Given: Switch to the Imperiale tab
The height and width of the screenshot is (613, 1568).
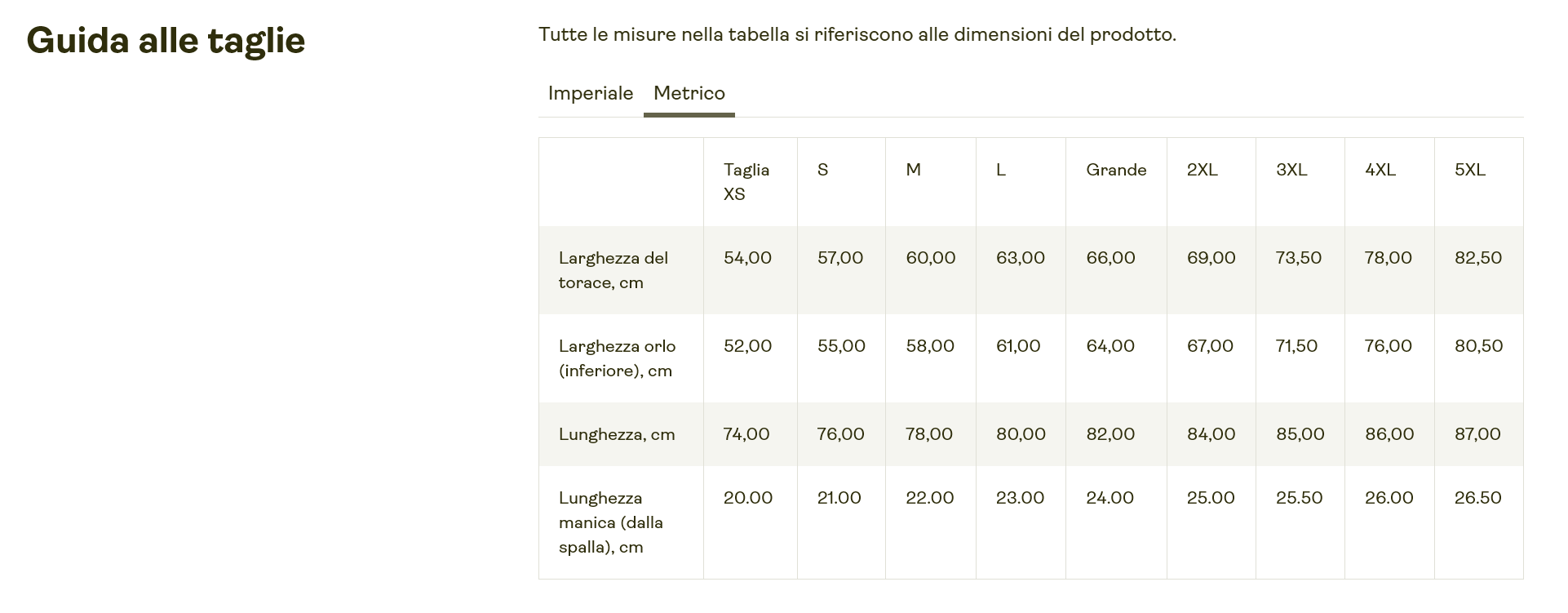Looking at the screenshot, I should coord(590,93).
